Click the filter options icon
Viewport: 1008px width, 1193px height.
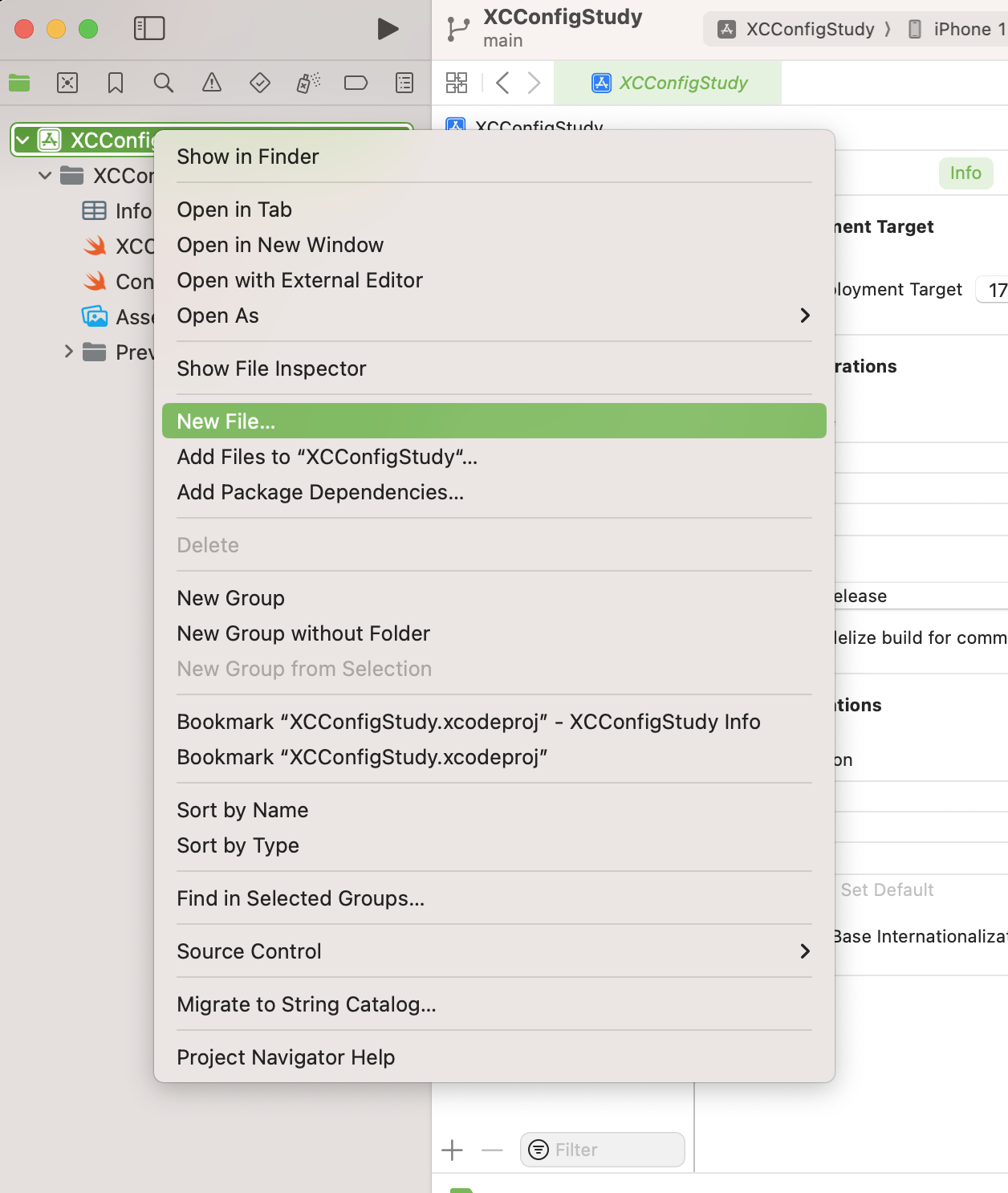click(539, 1150)
